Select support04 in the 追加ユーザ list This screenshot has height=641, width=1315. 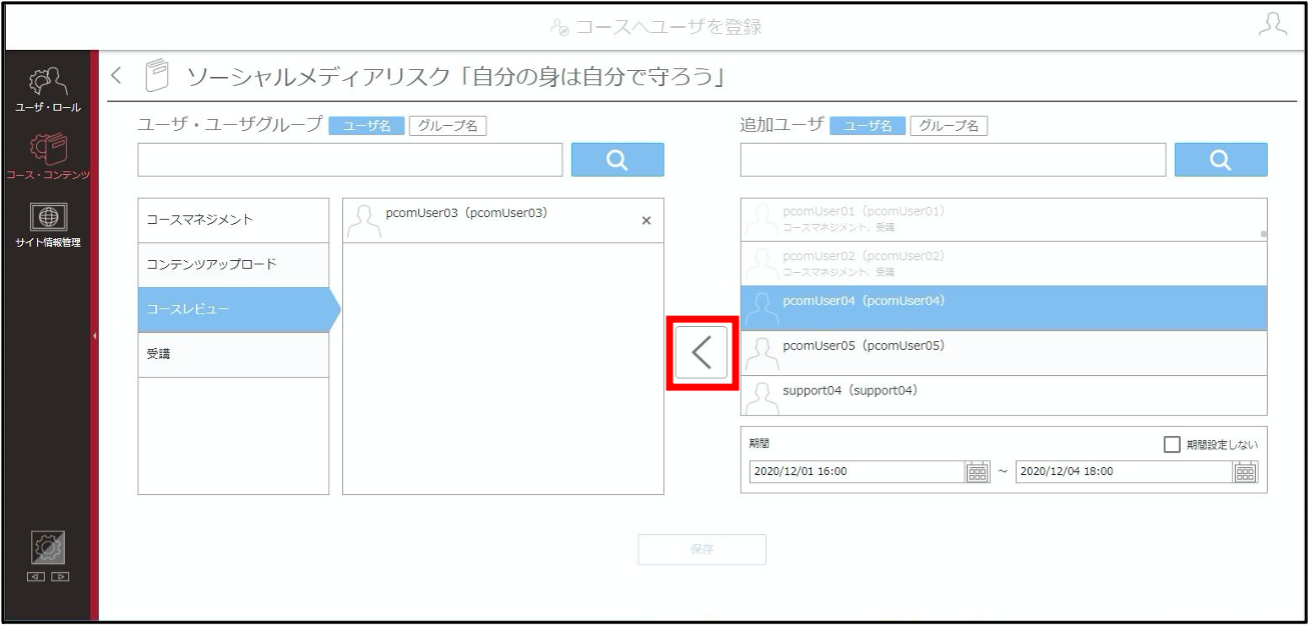tap(1003, 396)
